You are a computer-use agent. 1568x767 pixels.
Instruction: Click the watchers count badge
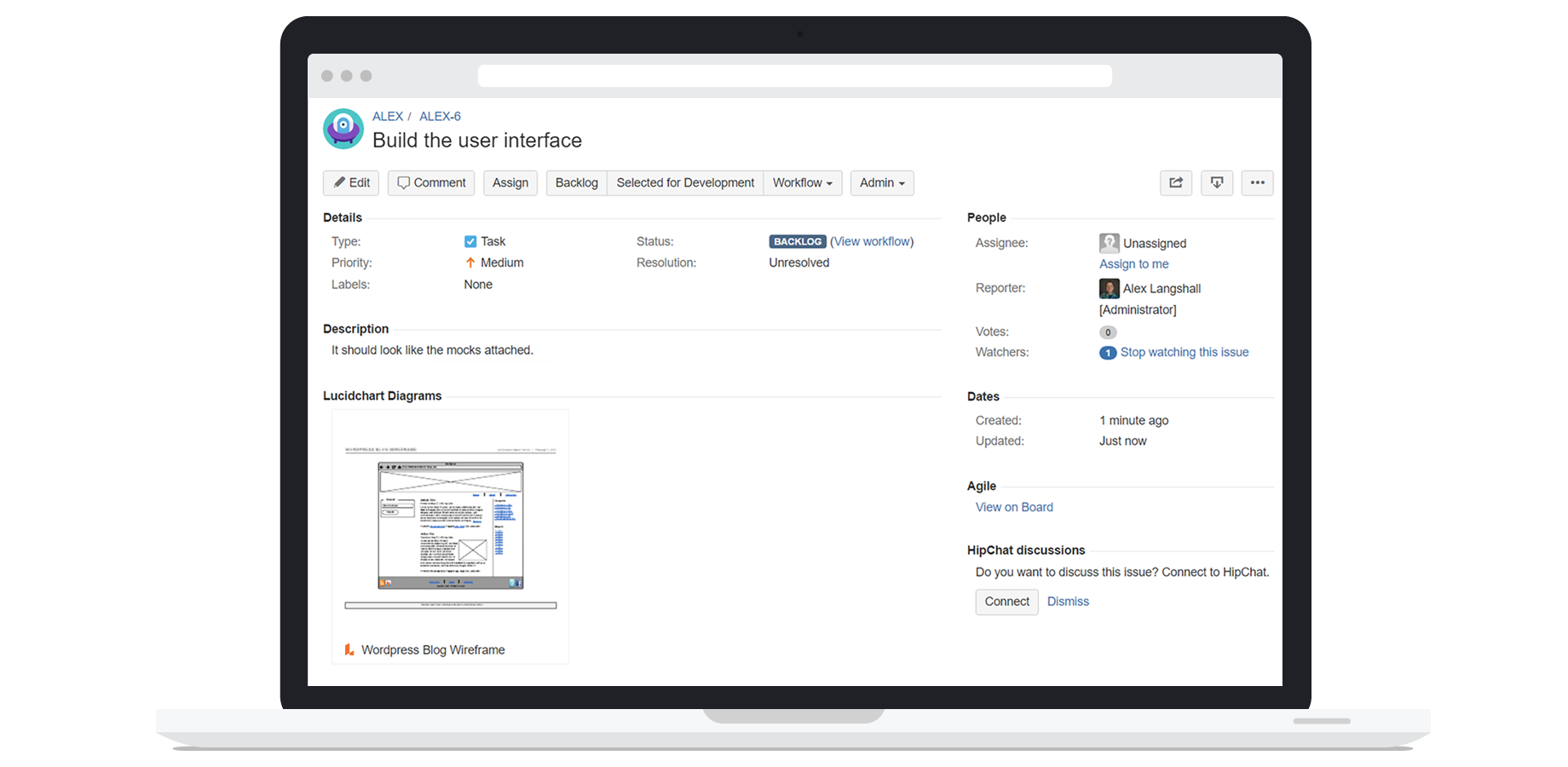tap(1108, 353)
